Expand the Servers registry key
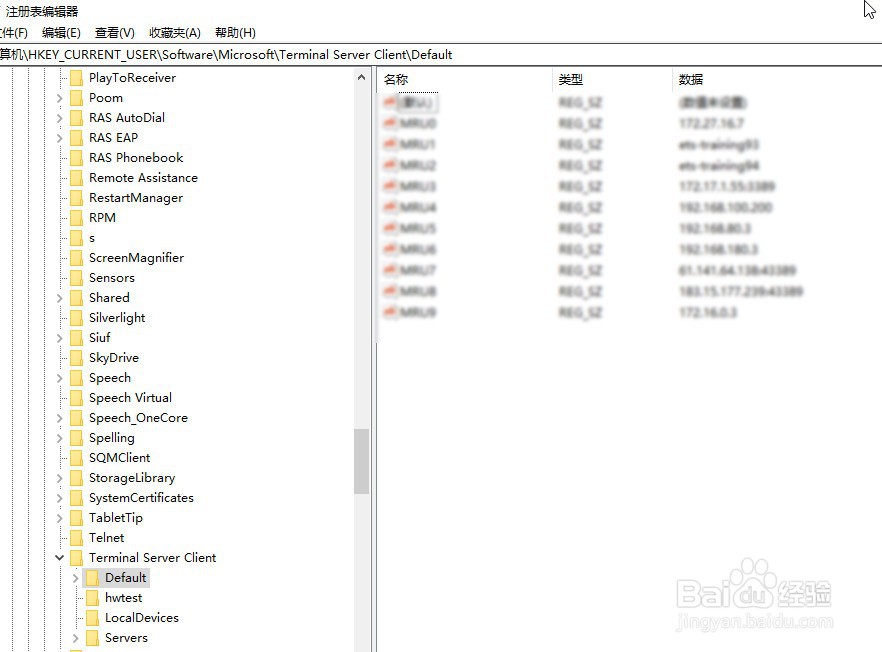This screenshot has height=652, width=882. coord(76,637)
